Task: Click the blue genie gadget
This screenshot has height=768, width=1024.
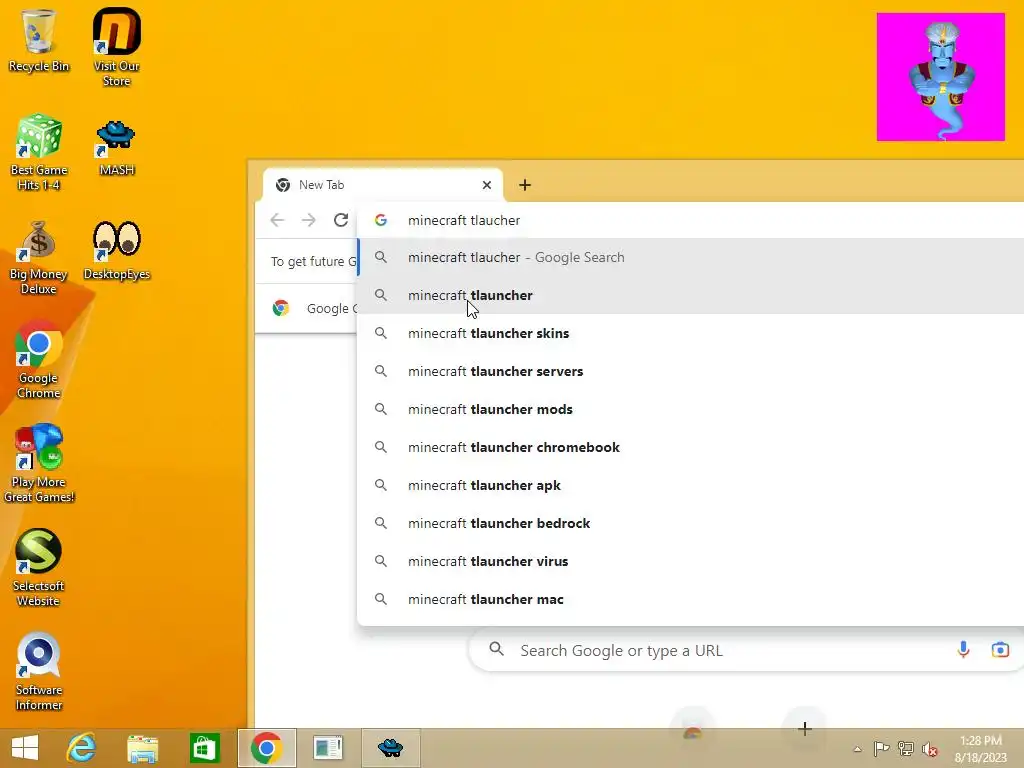Action: (940, 76)
